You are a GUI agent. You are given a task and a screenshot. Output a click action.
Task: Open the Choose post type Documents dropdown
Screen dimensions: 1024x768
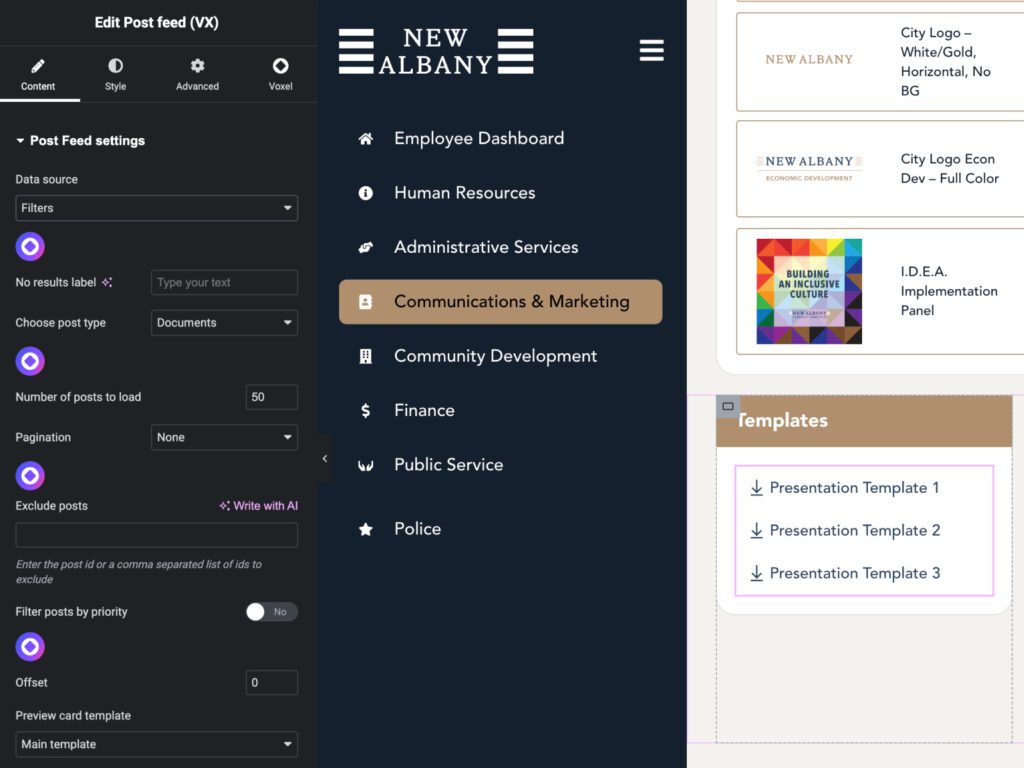coord(224,323)
